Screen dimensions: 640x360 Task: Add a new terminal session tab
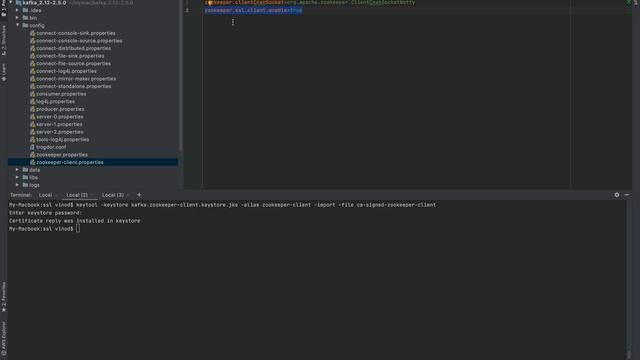pyautogui.click(x=139, y=195)
